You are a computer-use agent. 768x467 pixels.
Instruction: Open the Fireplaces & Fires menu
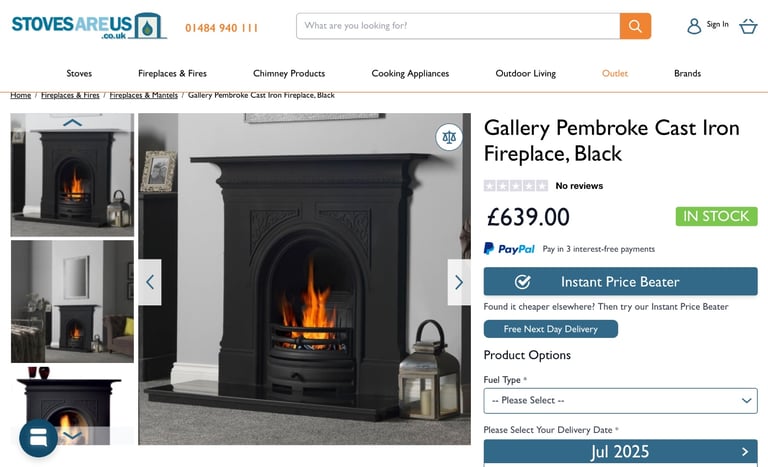172,74
